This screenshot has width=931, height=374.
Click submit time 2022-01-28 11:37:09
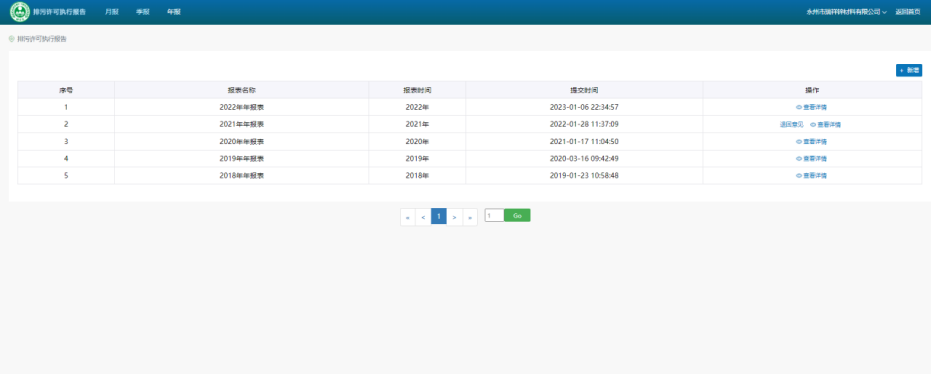coord(584,125)
